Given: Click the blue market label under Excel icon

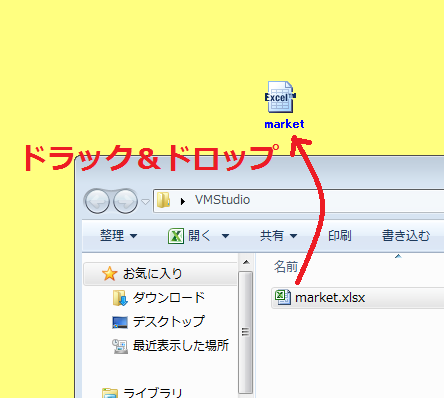Looking at the screenshot, I should 284,124.
